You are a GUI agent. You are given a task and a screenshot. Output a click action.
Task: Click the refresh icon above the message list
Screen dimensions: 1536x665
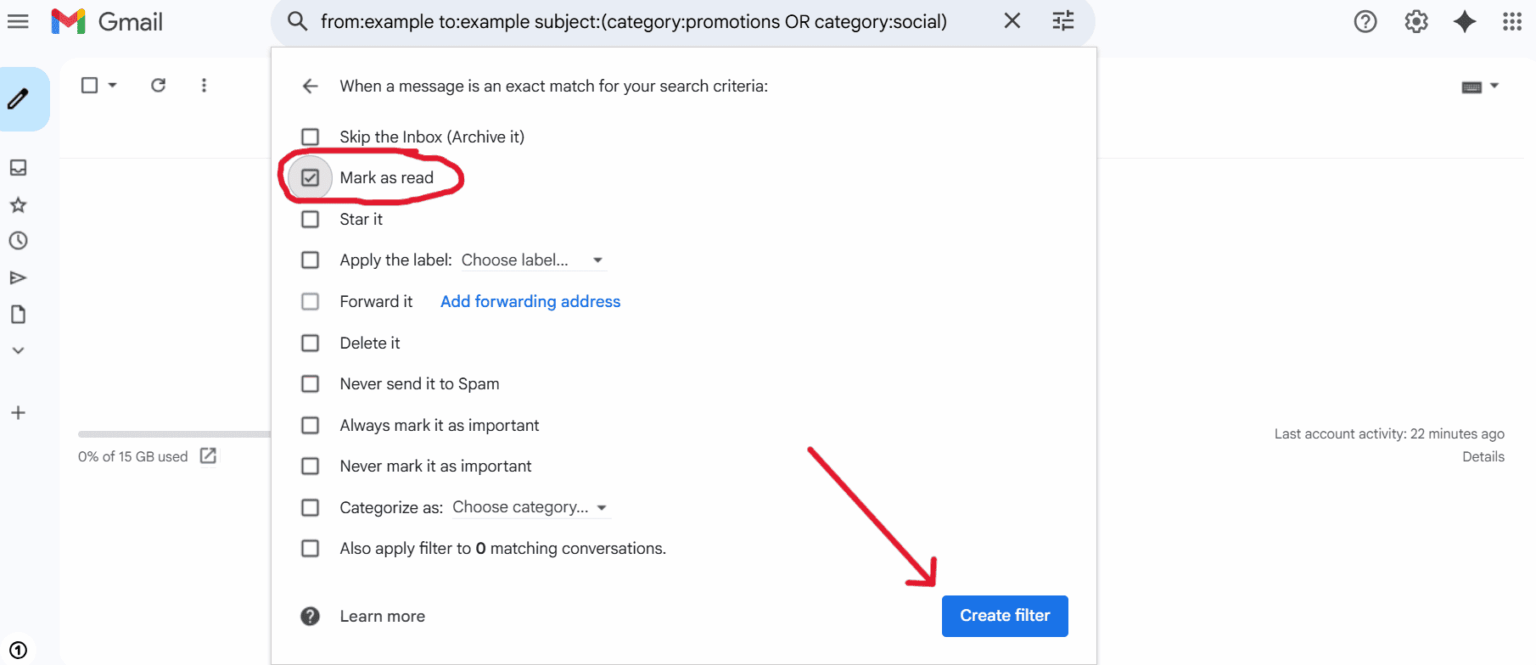pos(158,85)
